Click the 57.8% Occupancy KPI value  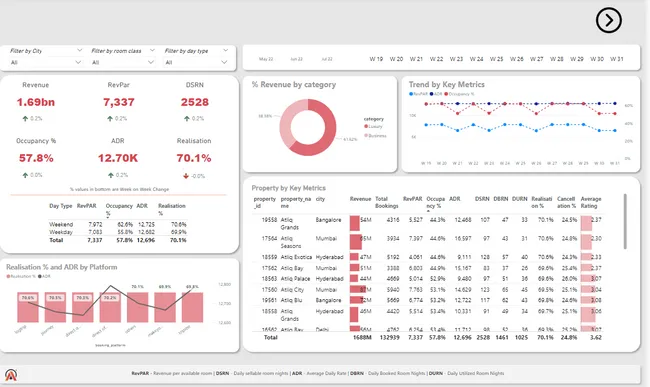point(36,158)
